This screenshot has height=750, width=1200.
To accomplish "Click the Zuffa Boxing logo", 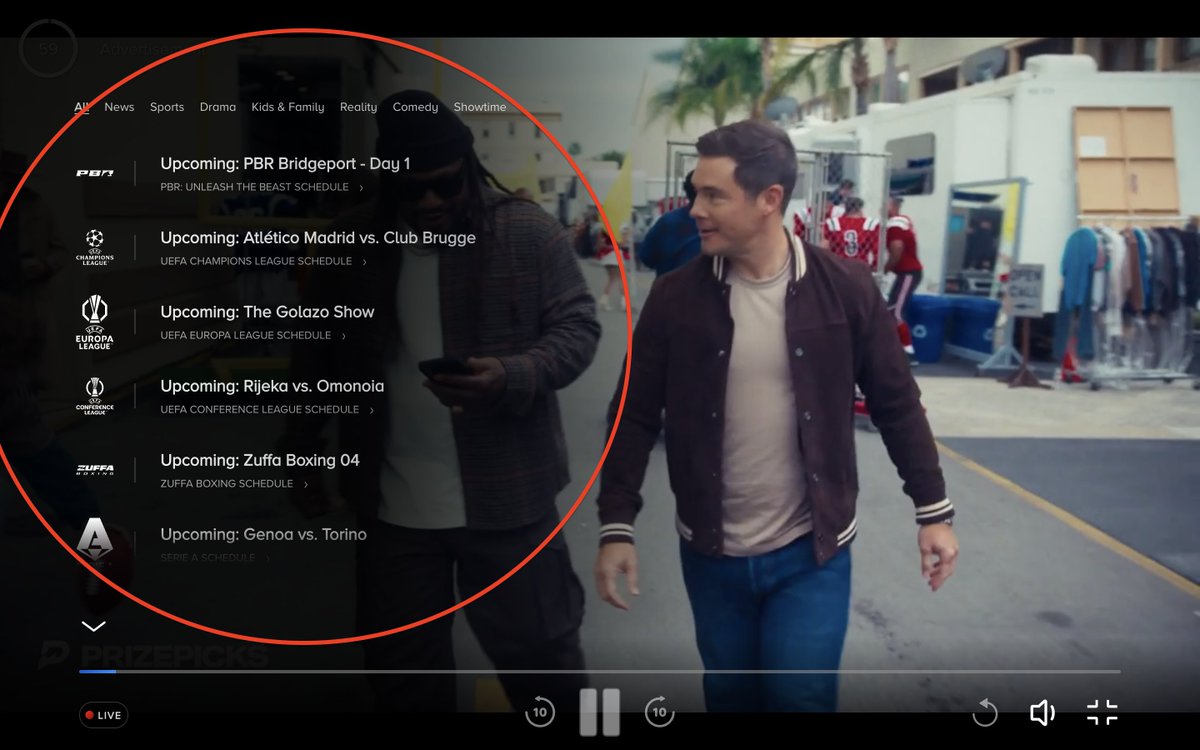I will click(95, 470).
